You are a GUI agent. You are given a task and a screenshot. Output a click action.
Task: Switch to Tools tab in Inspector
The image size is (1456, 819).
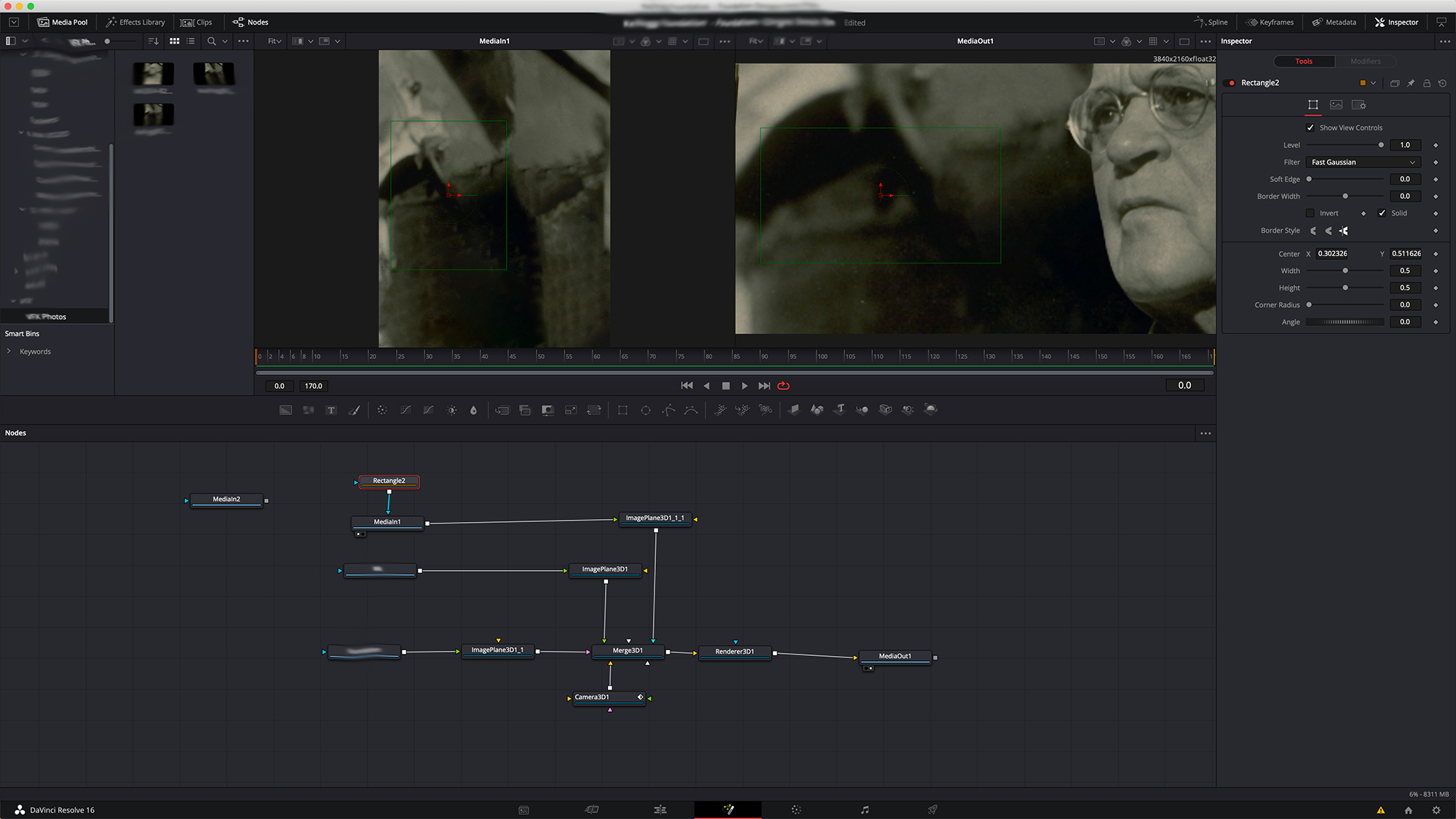[x=1304, y=61]
